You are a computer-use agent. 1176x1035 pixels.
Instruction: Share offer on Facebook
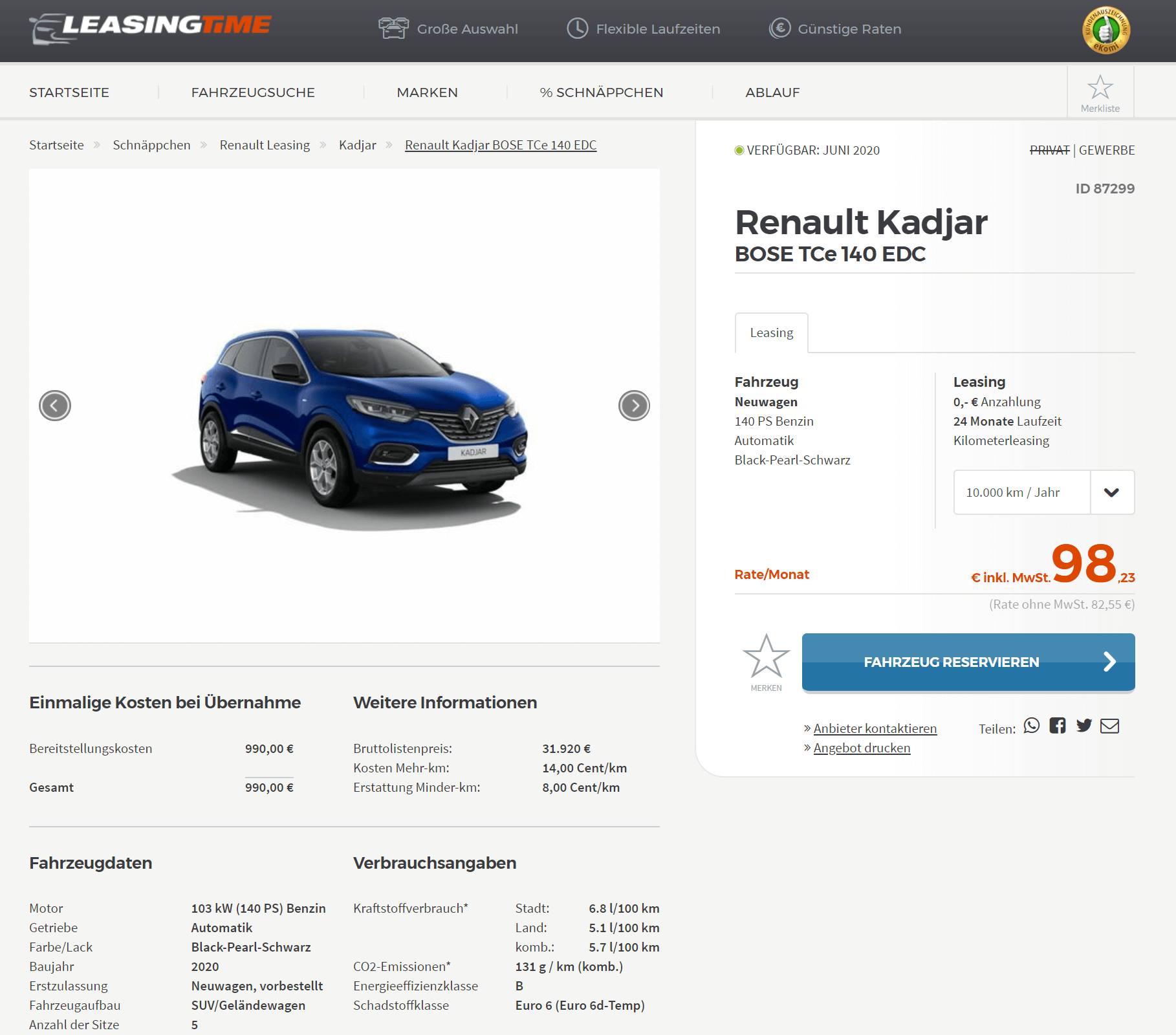coord(1058,726)
